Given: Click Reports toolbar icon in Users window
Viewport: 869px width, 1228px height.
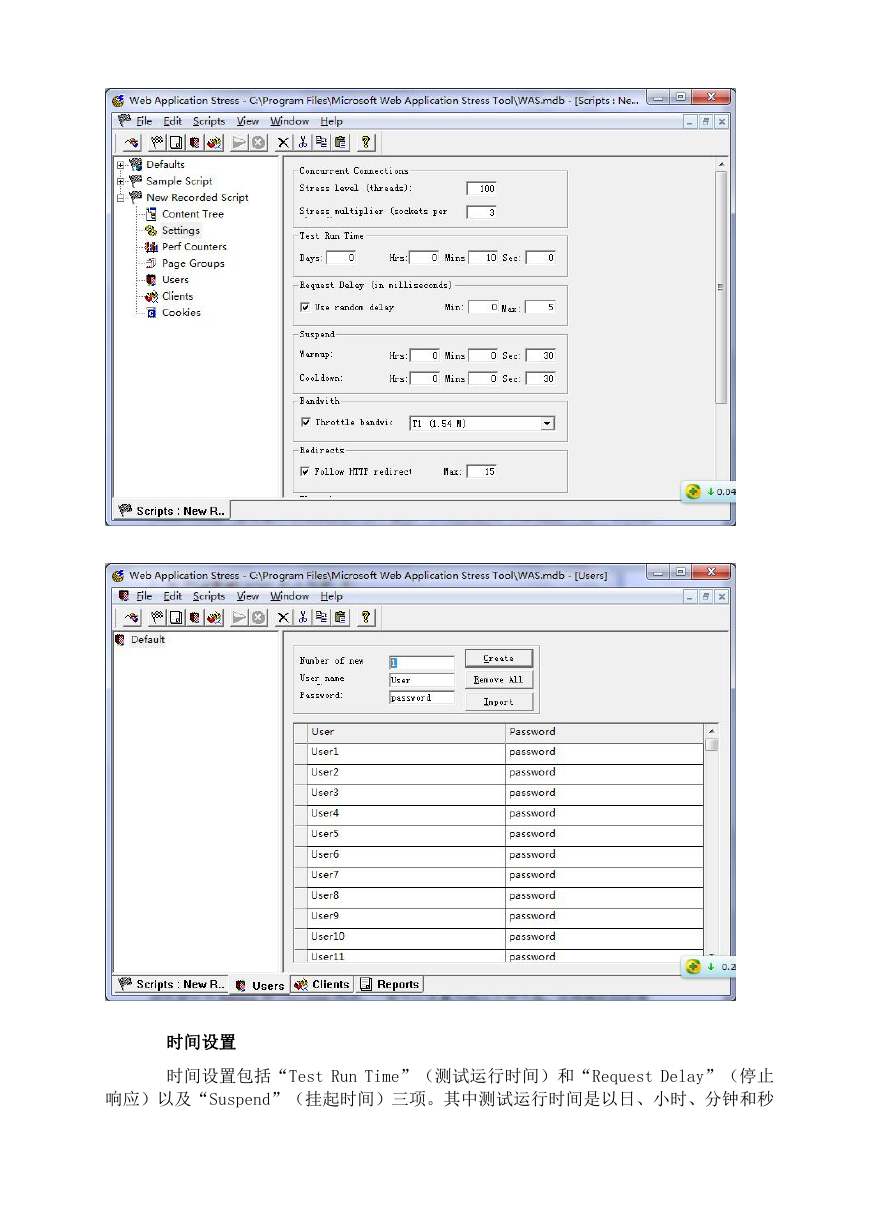Looking at the screenshot, I should (175, 617).
